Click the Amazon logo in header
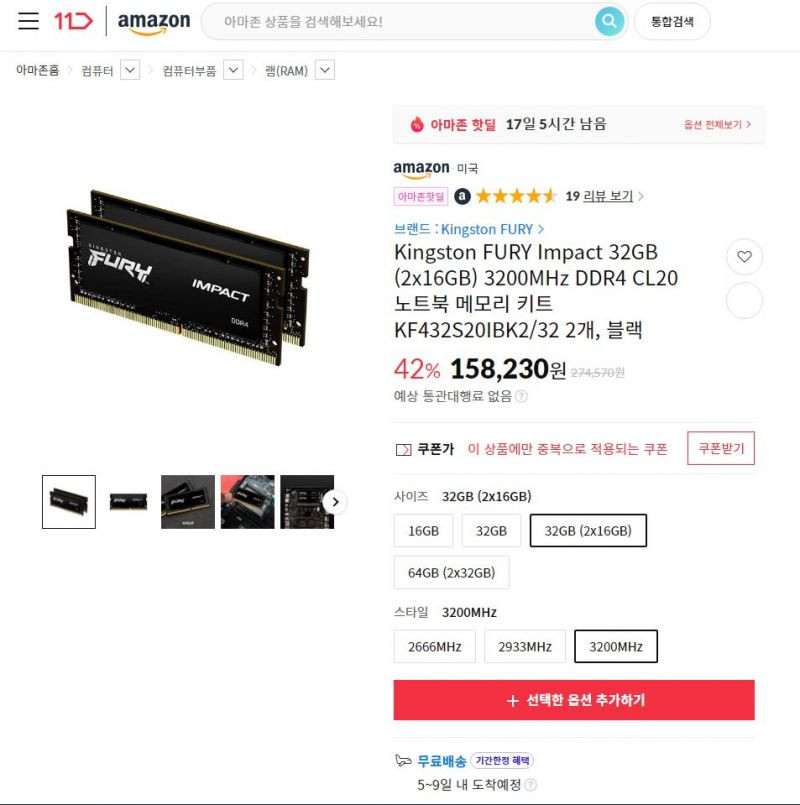The height and width of the screenshot is (805, 800). [x=154, y=23]
